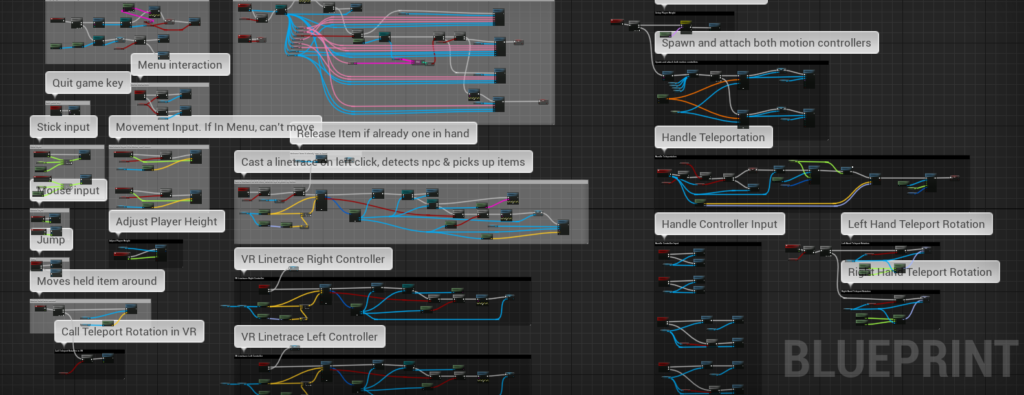Image resolution: width=1024 pixels, height=395 pixels.
Task: Click the 'Handle Controller Input' comment bubble
Action: coord(720,224)
